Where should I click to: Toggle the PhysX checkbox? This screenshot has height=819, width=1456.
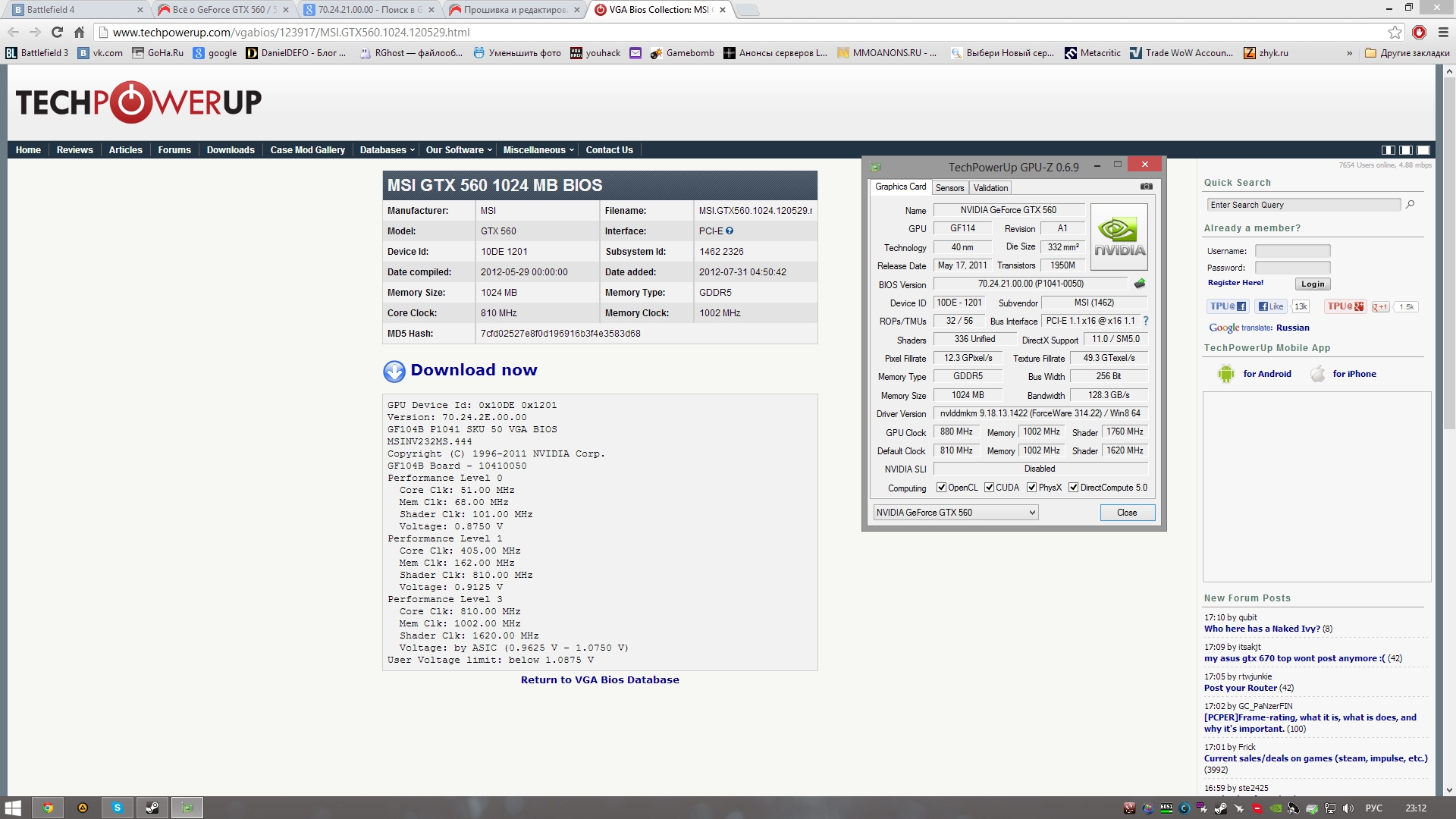pyautogui.click(x=1031, y=488)
